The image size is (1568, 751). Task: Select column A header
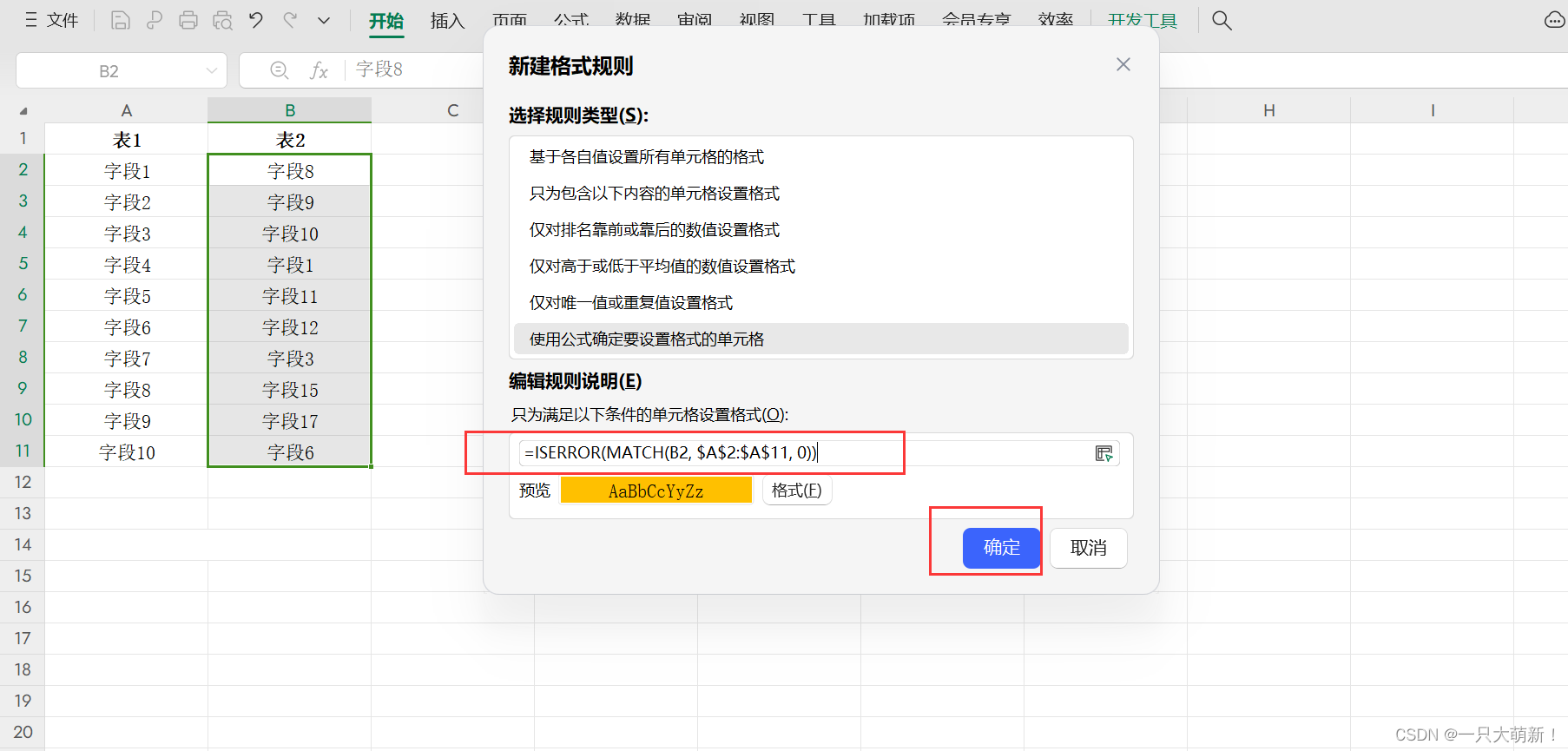[127, 110]
